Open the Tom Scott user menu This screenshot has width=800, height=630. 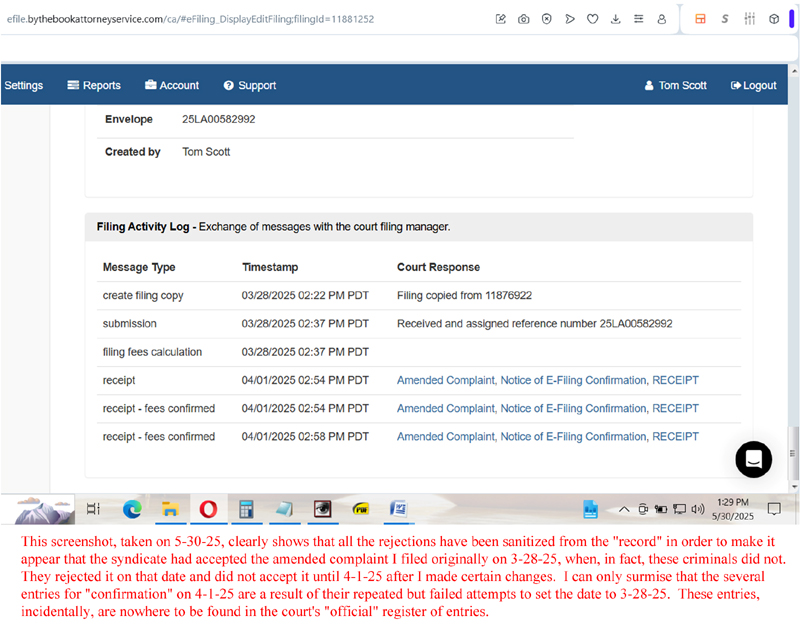point(675,85)
